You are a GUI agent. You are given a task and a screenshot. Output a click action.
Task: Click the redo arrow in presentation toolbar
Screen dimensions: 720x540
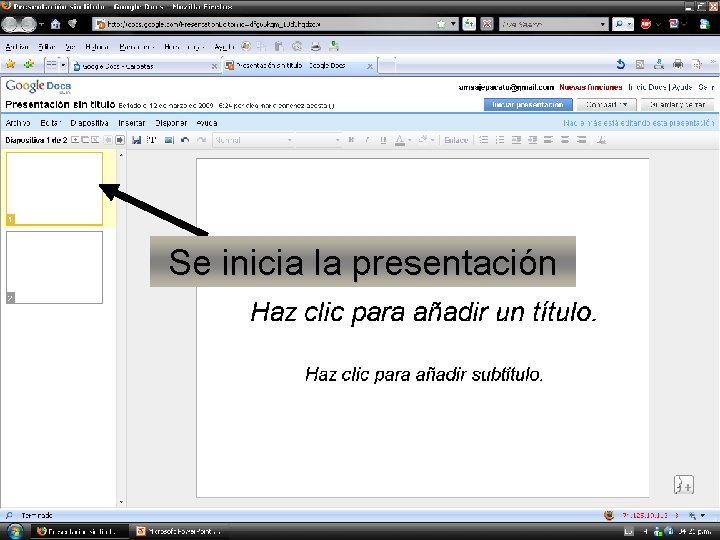tap(201, 140)
